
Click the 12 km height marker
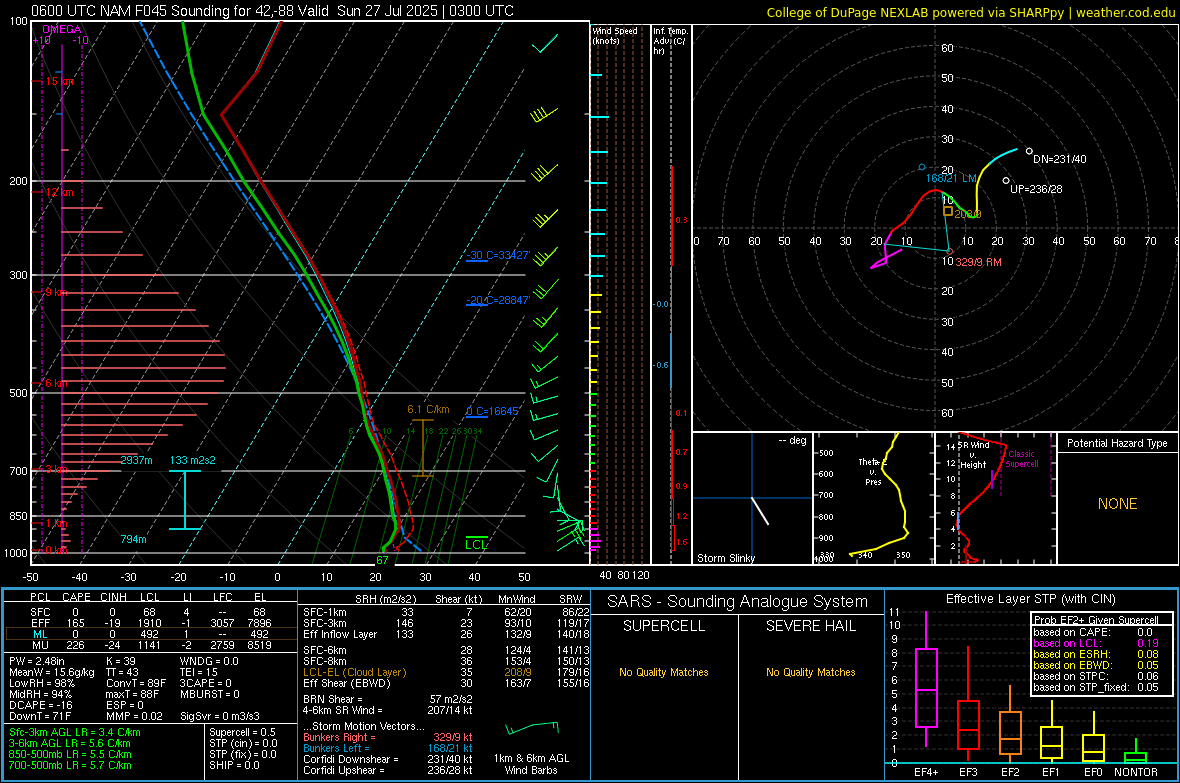[59, 193]
